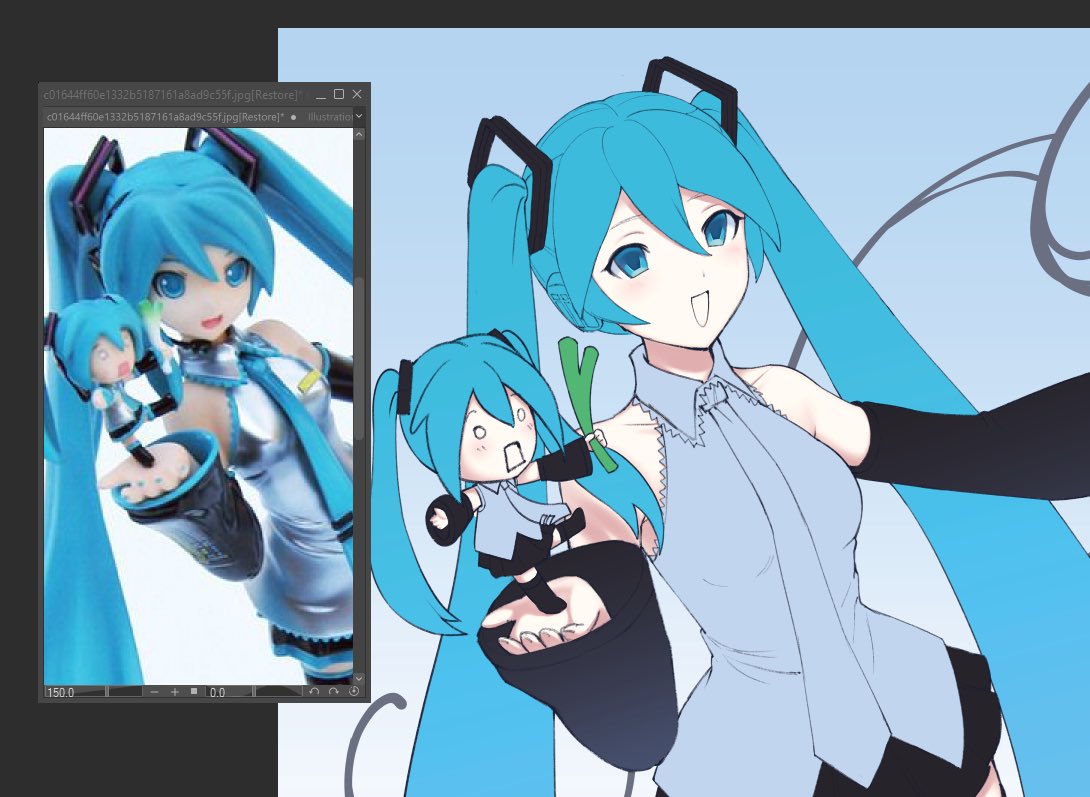The width and height of the screenshot is (1090, 797).
Task: Click the square fit-view icon beside zoom plus
Action: coord(194,691)
